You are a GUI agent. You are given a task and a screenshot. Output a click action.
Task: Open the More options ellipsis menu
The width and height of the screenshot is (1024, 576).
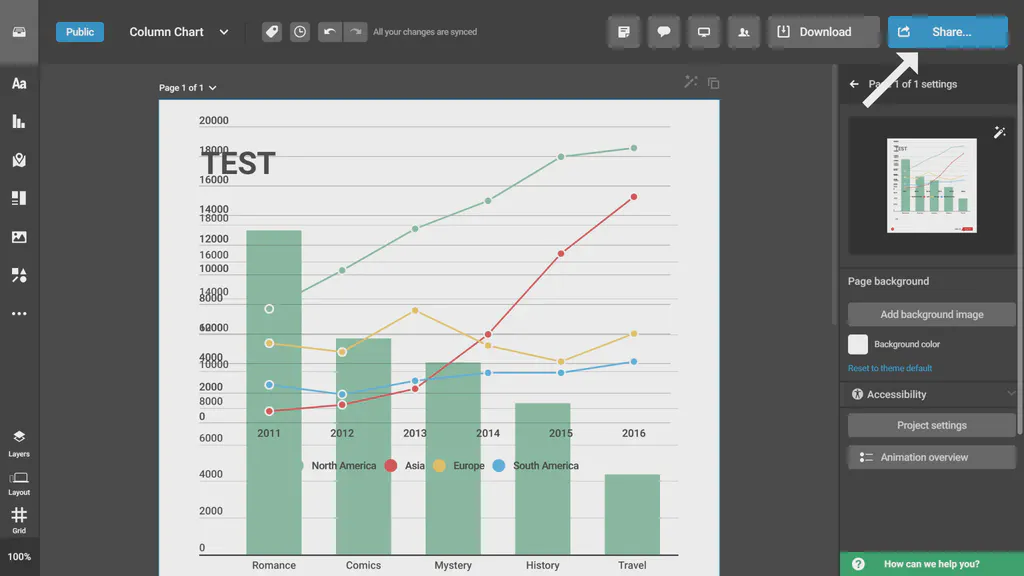coord(18,313)
